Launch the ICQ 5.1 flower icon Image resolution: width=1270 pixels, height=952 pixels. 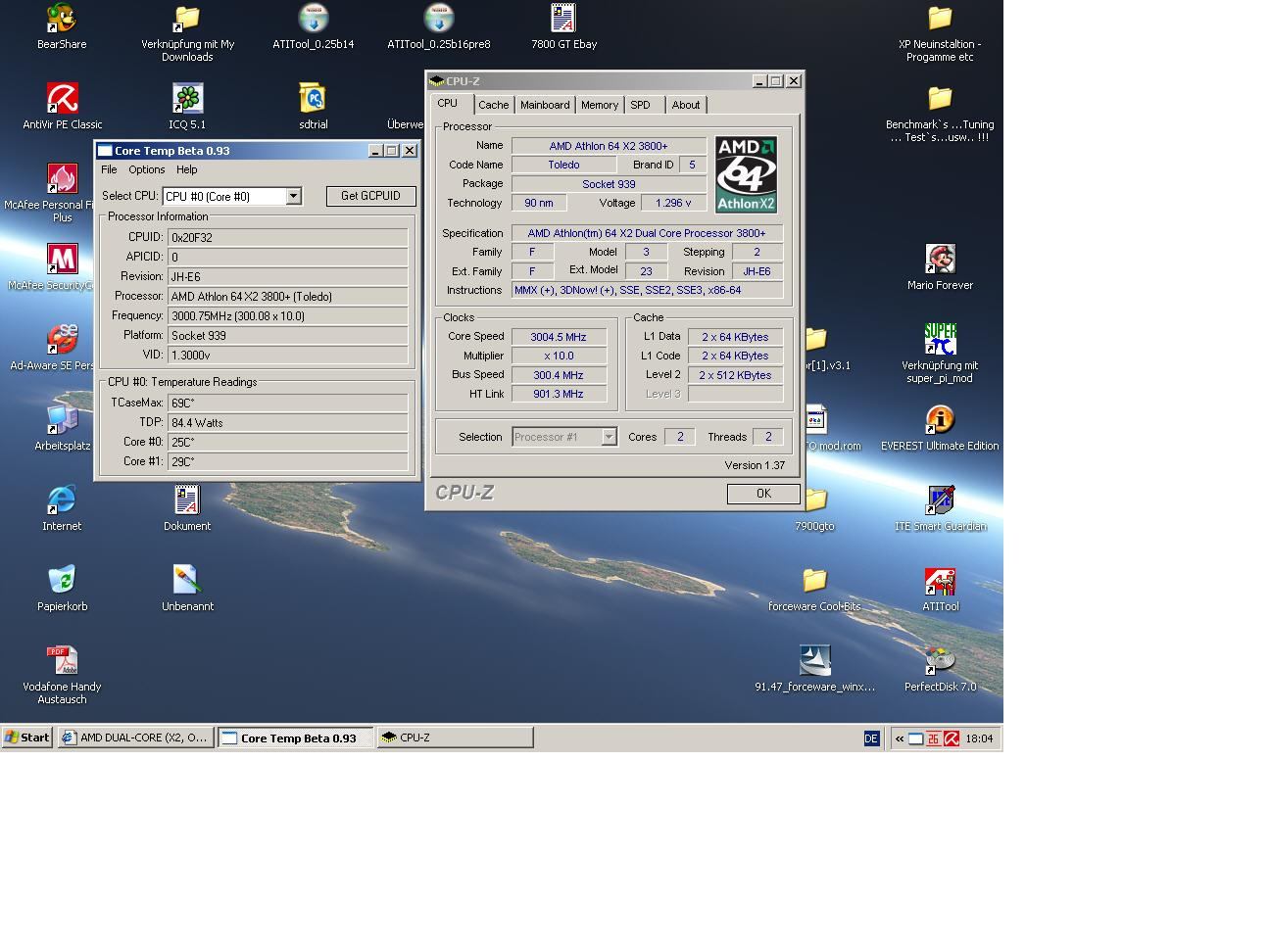click(187, 98)
